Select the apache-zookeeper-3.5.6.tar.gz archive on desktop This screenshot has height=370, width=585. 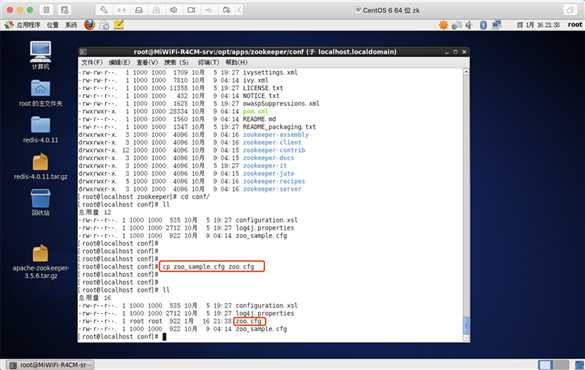point(41,262)
